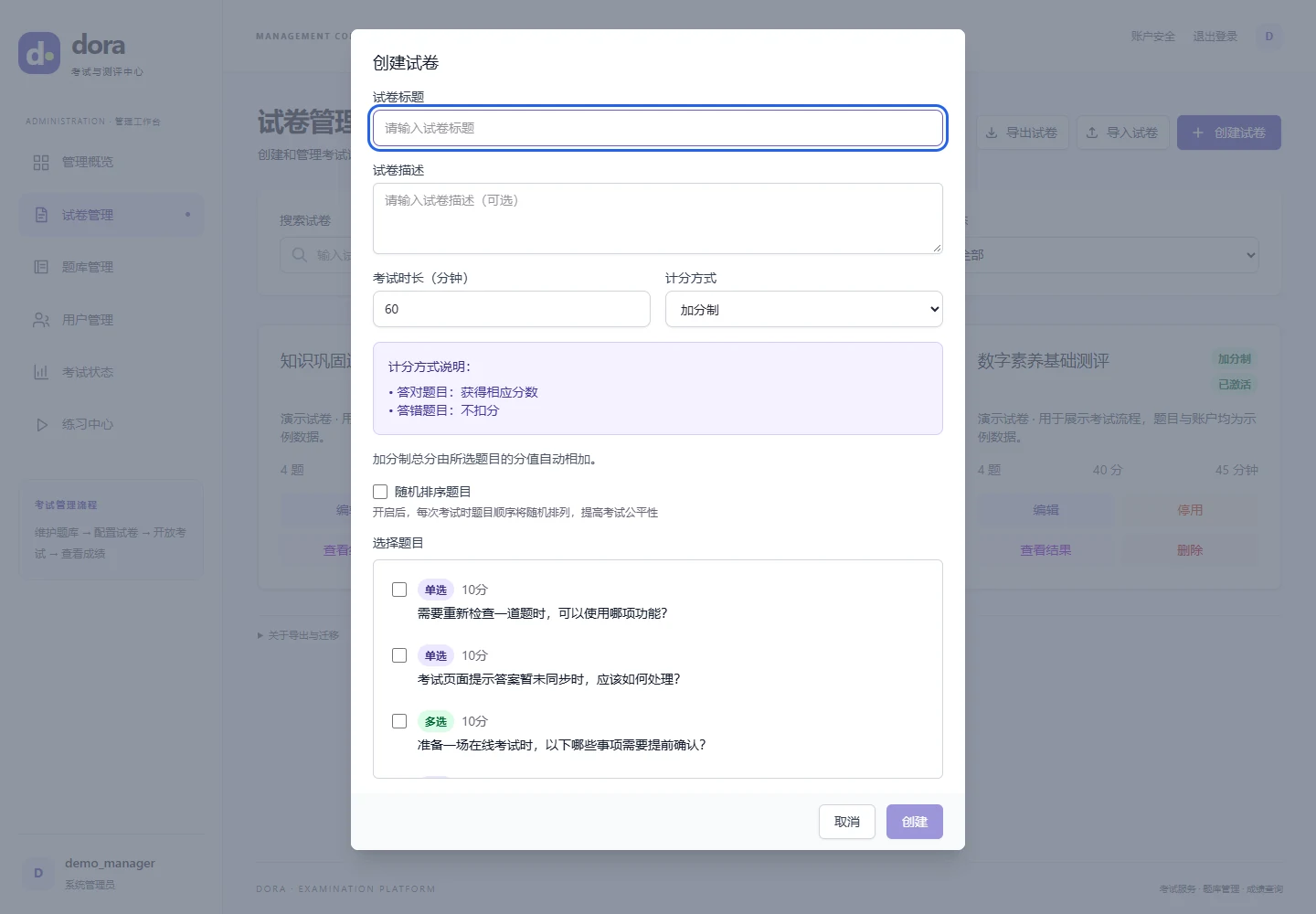Open the 计分方式 dropdown showing 加分制
This screenshot has height=914, width=1316.
pyautogui.click(x=804, y=309)
